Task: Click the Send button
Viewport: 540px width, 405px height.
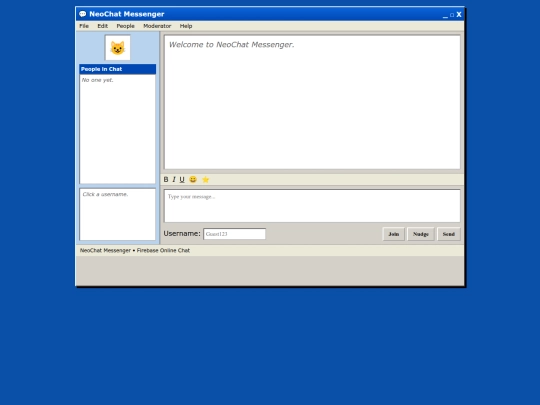Action: (x=449, y=234)
